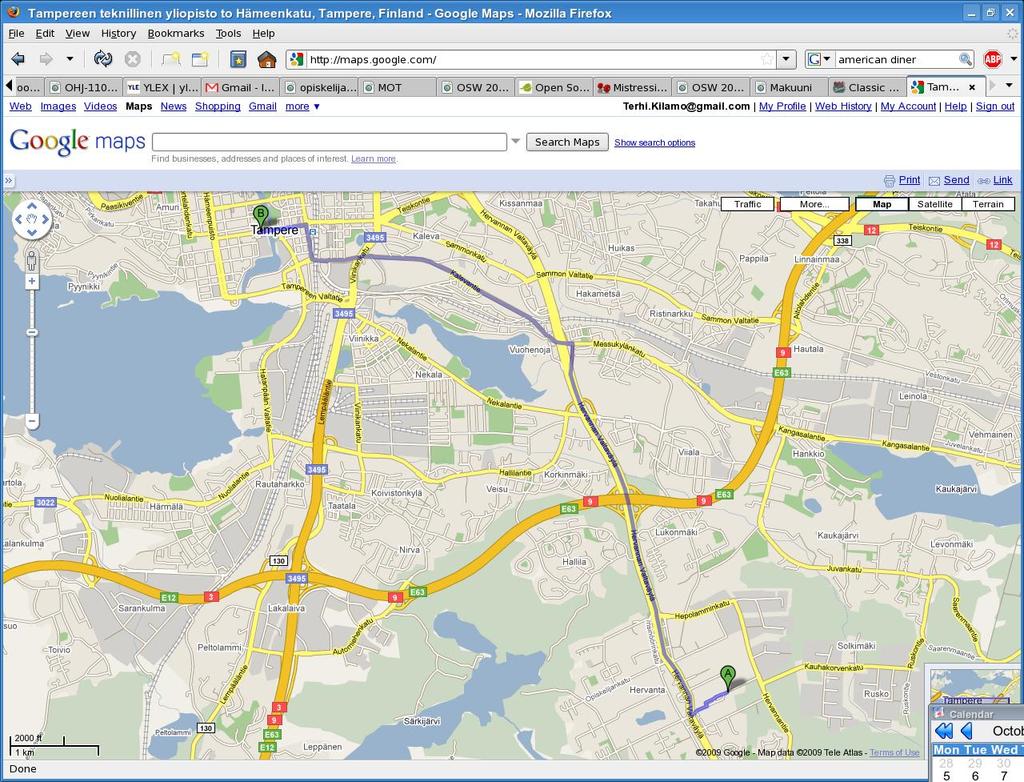The width and height of the screenshot is (1024, 782).
Task: Open the More... map layers menu
Action: (x=814, y=204)
